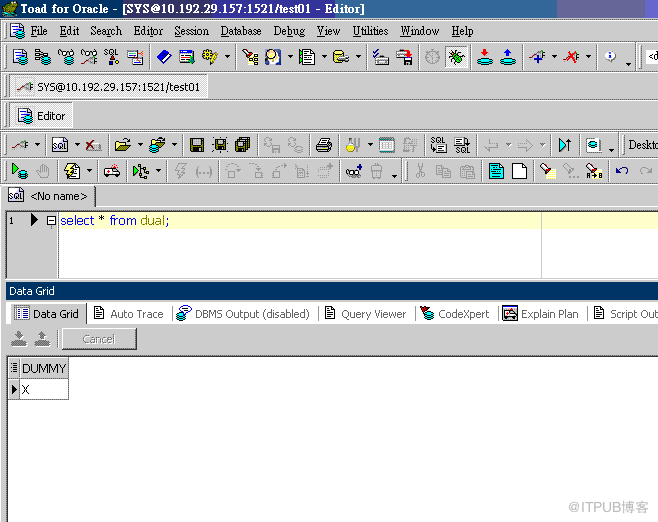Screen dimensions: 658x522
Task: Click the Format SQL icon
Action: (x=439, y=145)
